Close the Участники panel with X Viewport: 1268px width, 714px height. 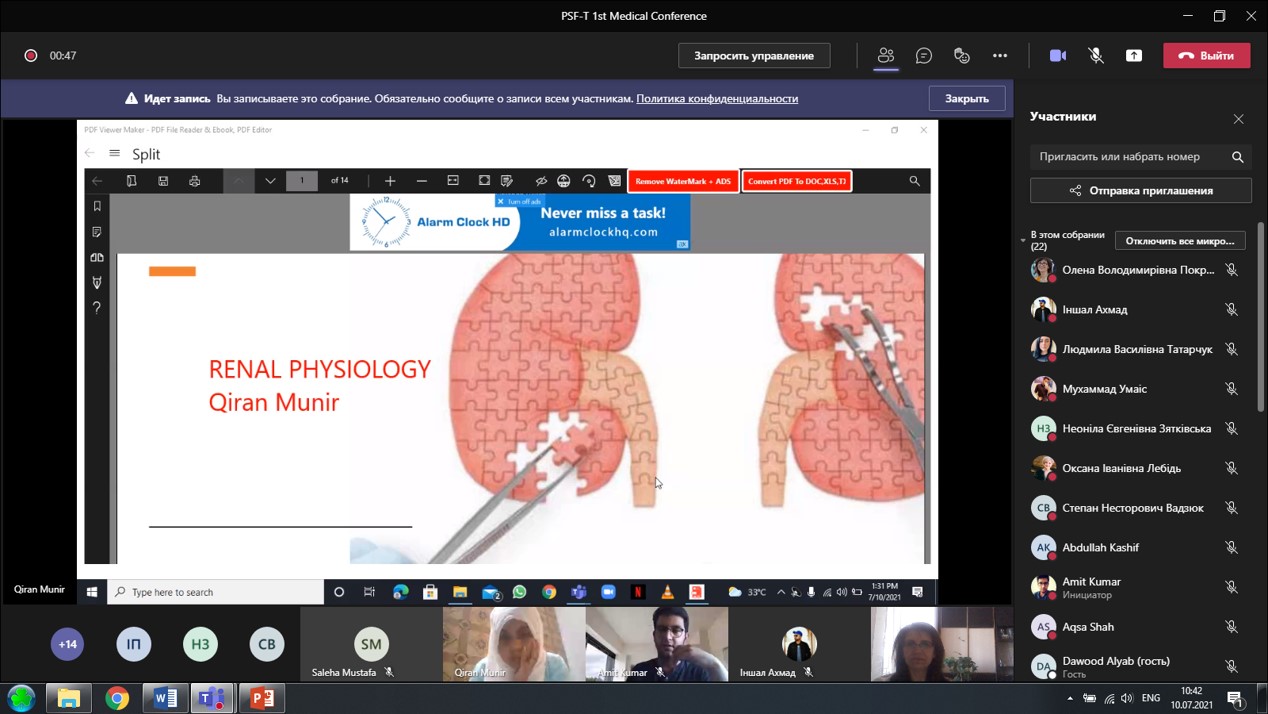[1239, 119]
